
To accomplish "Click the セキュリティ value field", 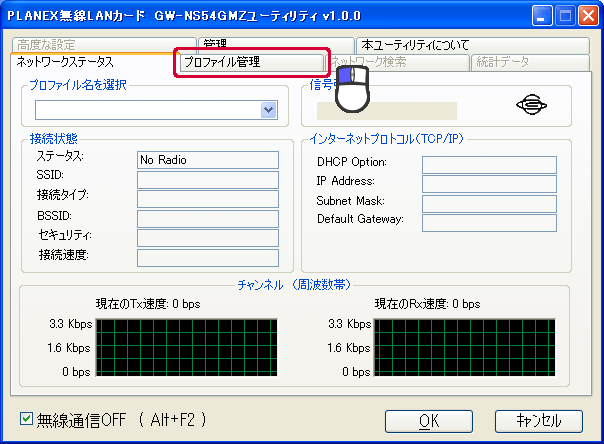I will [208, 238].
